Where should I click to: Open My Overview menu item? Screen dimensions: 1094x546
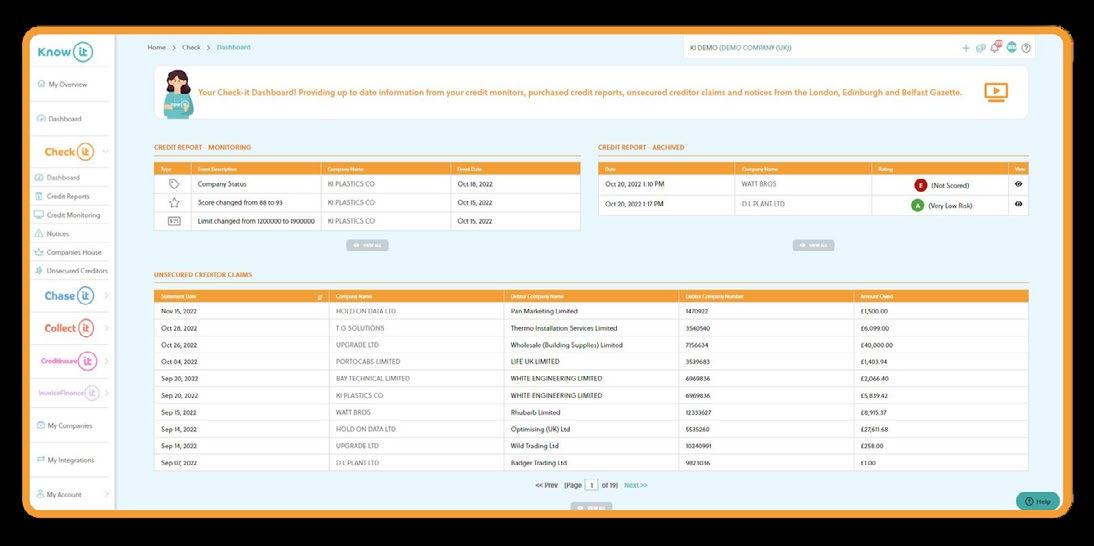68,84
